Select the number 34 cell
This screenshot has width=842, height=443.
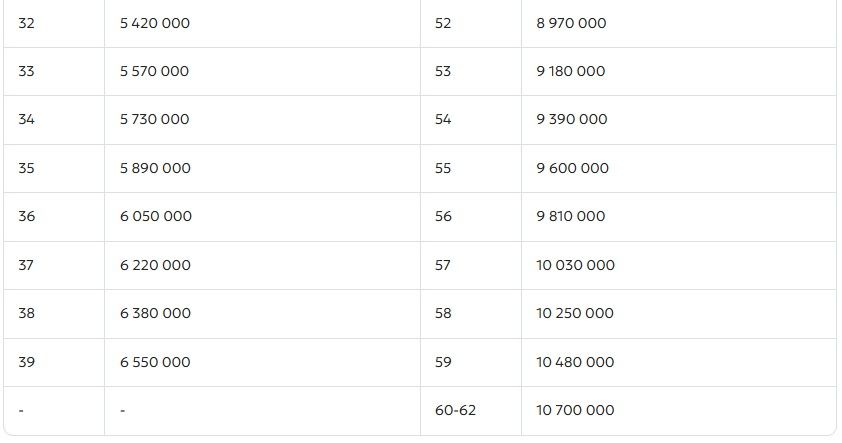(x=26, y=119)
